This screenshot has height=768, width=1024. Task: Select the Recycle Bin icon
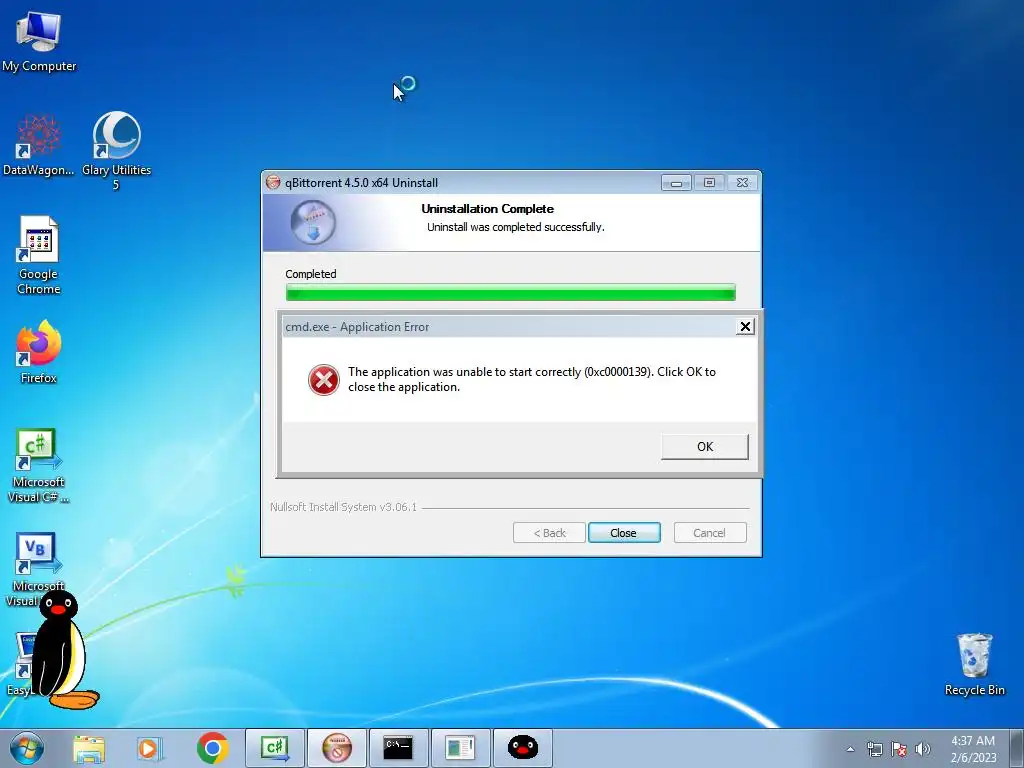(974, 664)
